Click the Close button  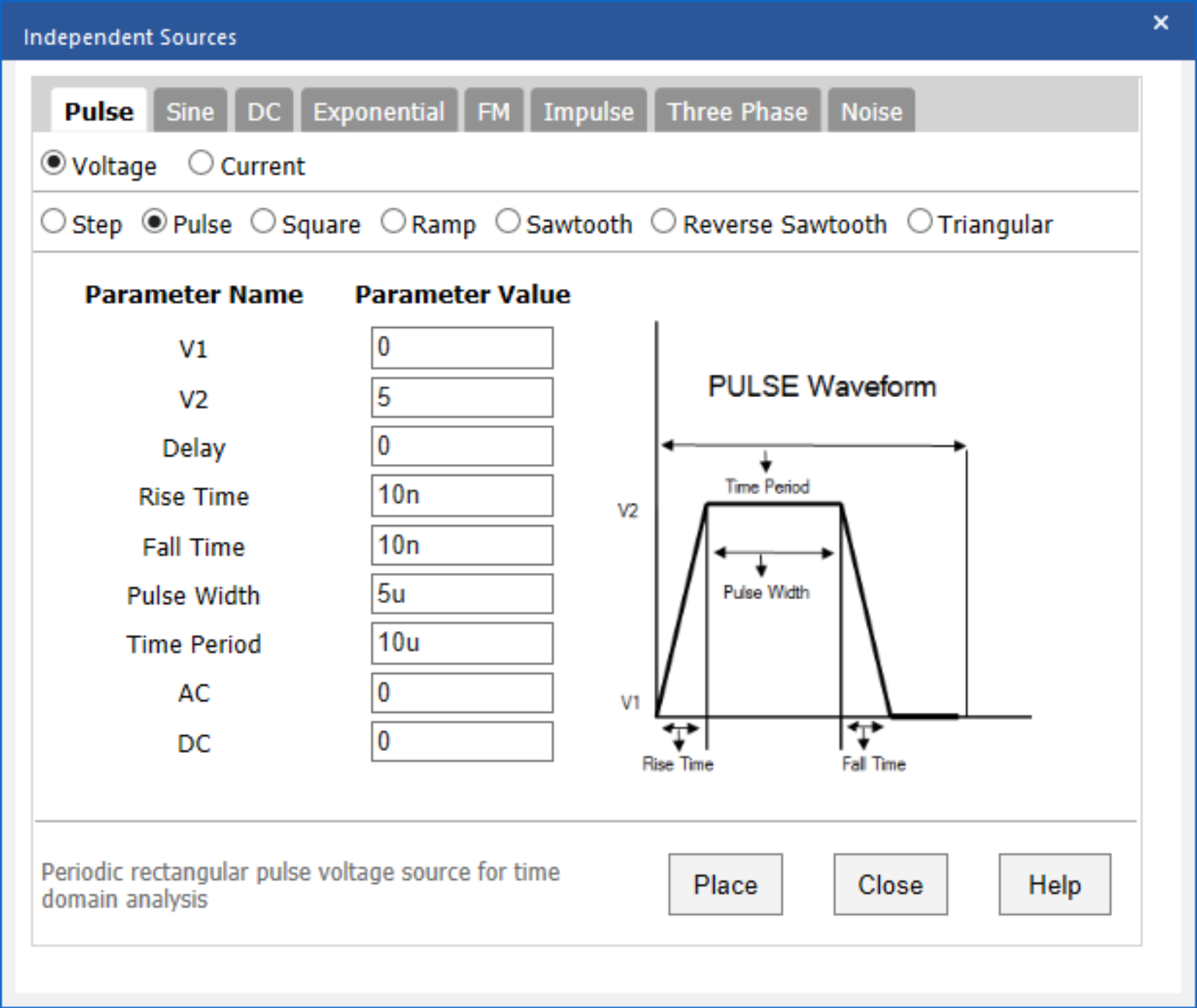(890, 884)
